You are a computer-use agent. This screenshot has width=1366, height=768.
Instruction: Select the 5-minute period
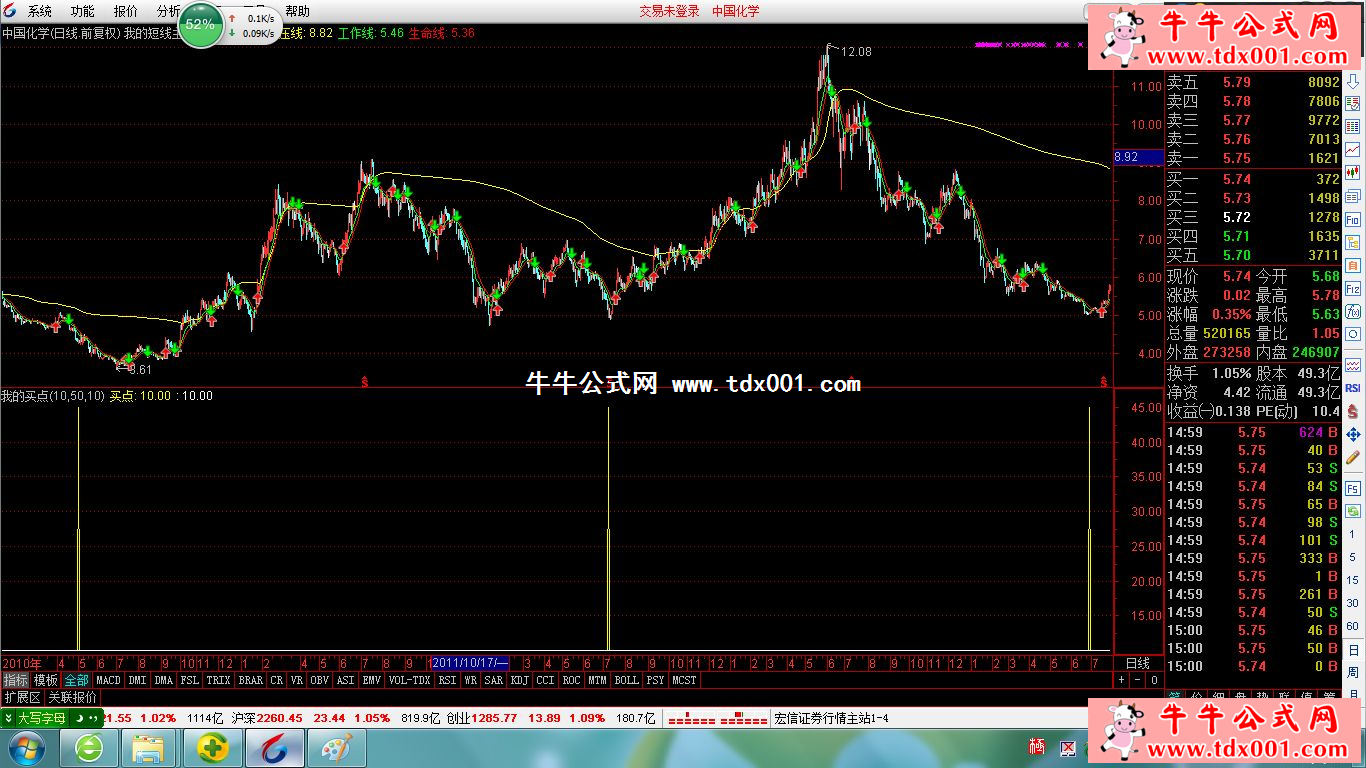[1353, 558]
